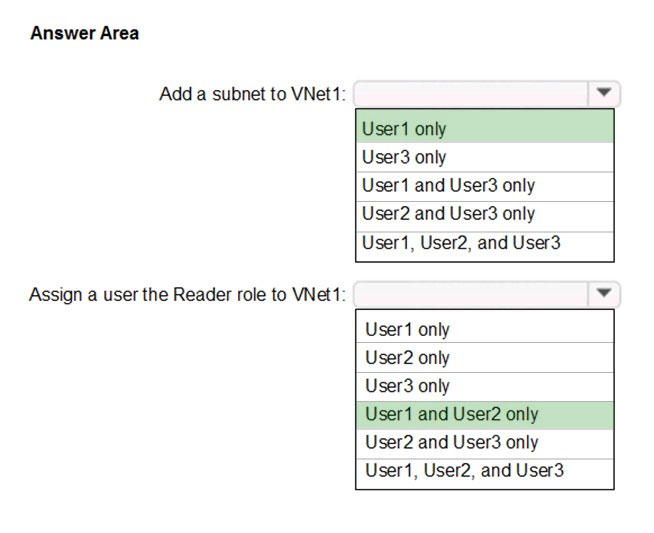This screenshot has width=654, height=533.
Task: Select User1 and User3 only in subnet list
Action: [x=485, y=186]
